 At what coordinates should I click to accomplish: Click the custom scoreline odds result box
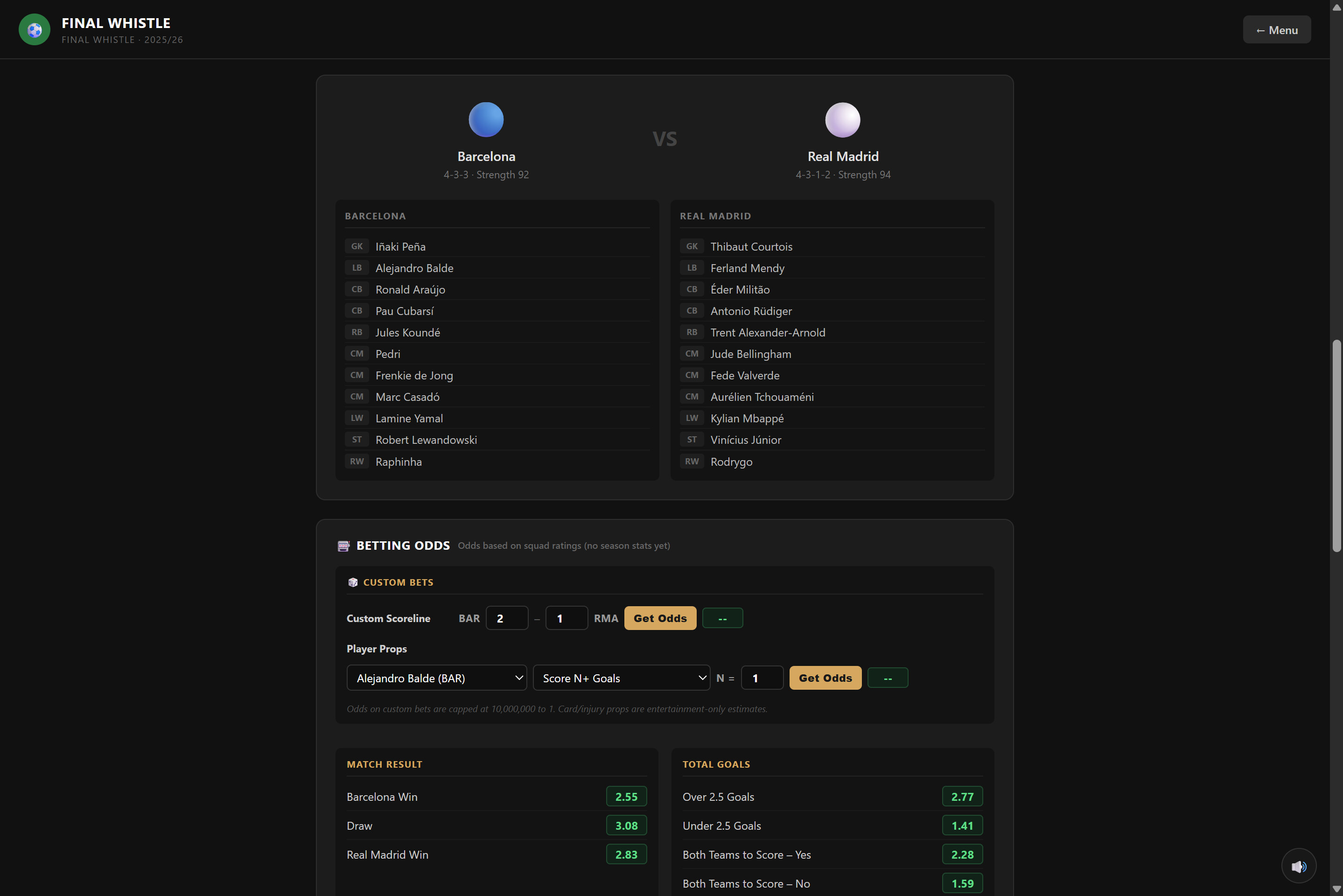[722, 618]
